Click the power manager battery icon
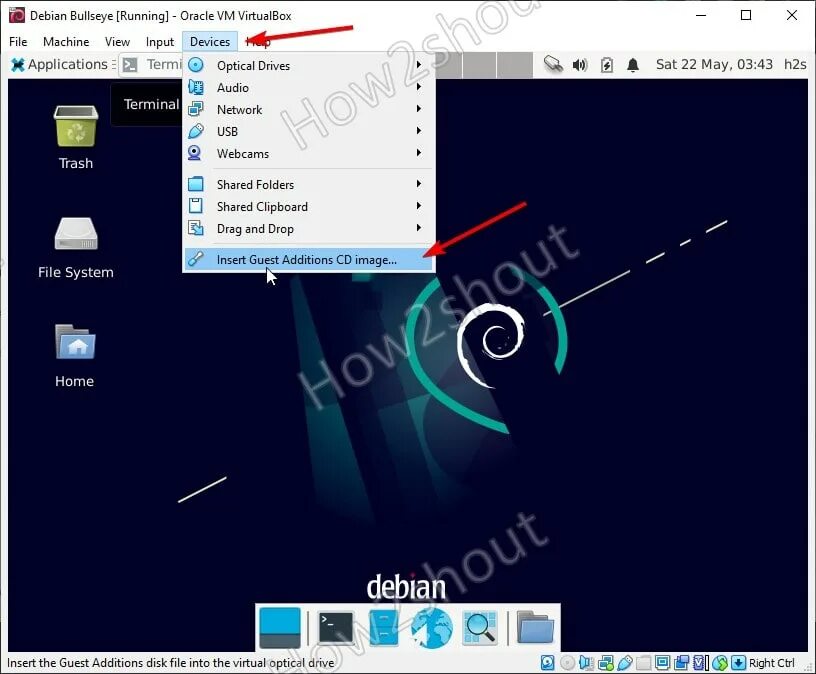The height and width of the screenshot is (674, 816). click(606, 65)
